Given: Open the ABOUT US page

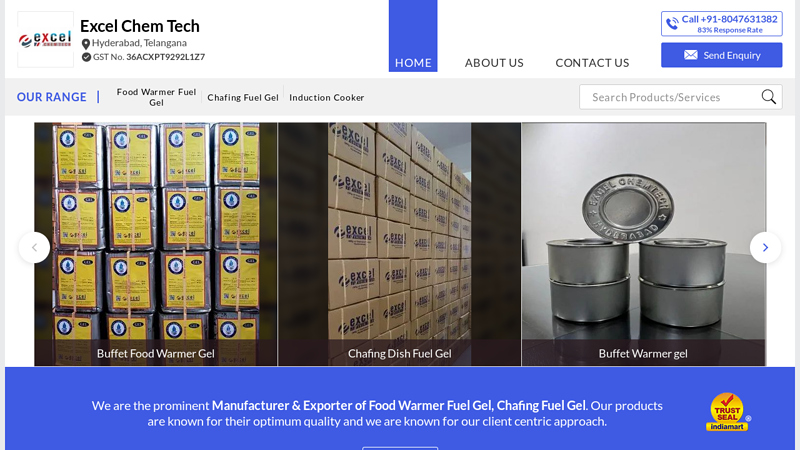Looking at the screenshot, I should [x=494, y=63].
